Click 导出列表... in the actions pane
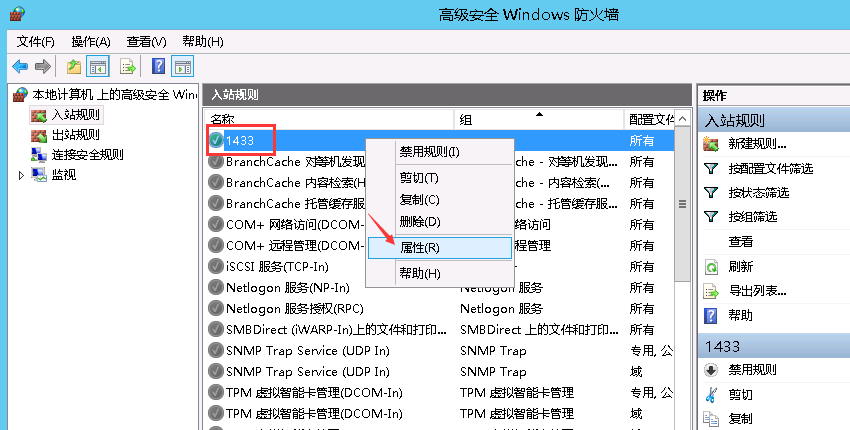Screen dimensions: 850x430 point(757,291)
